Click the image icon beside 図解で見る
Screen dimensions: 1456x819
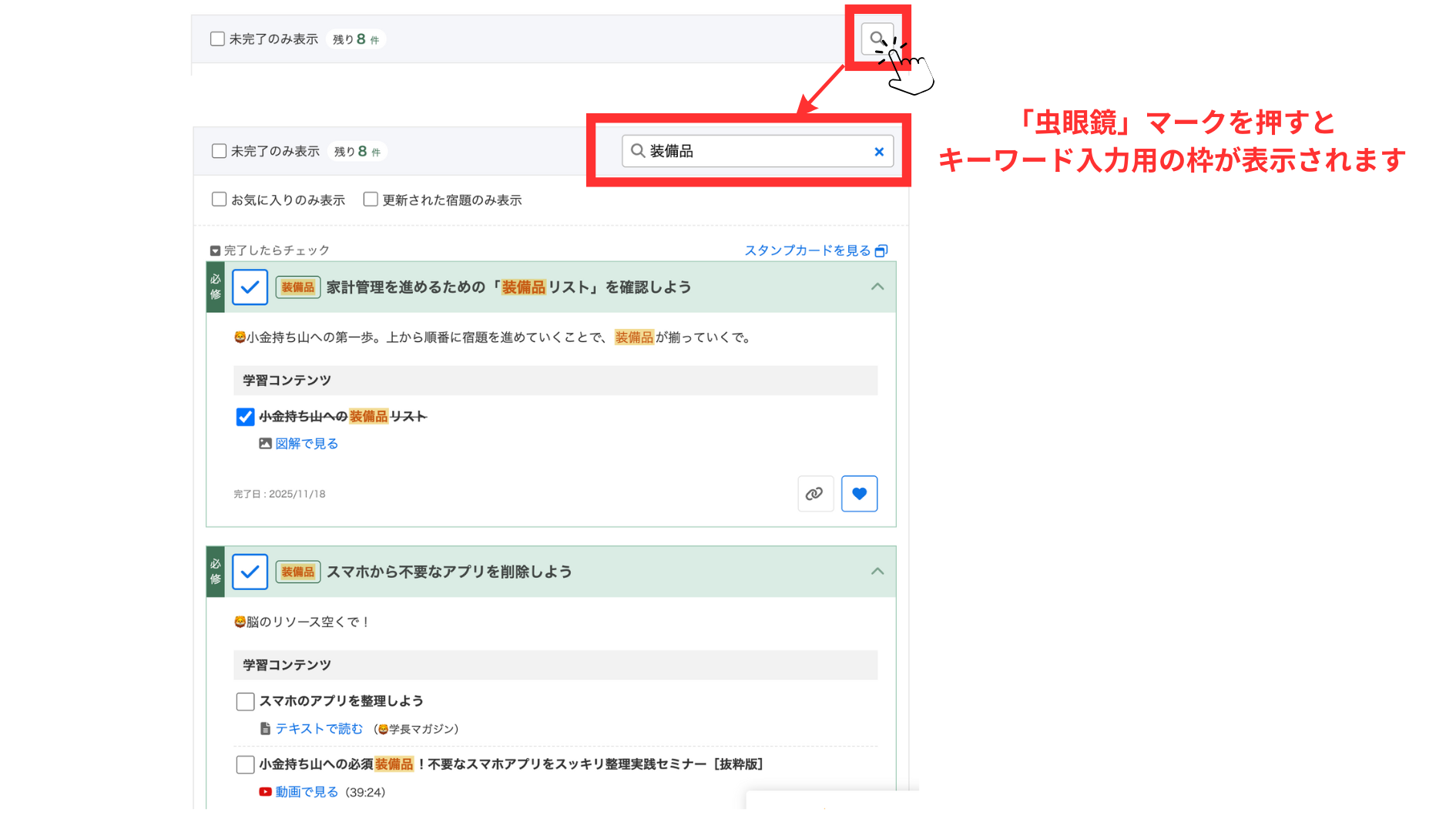265,444
